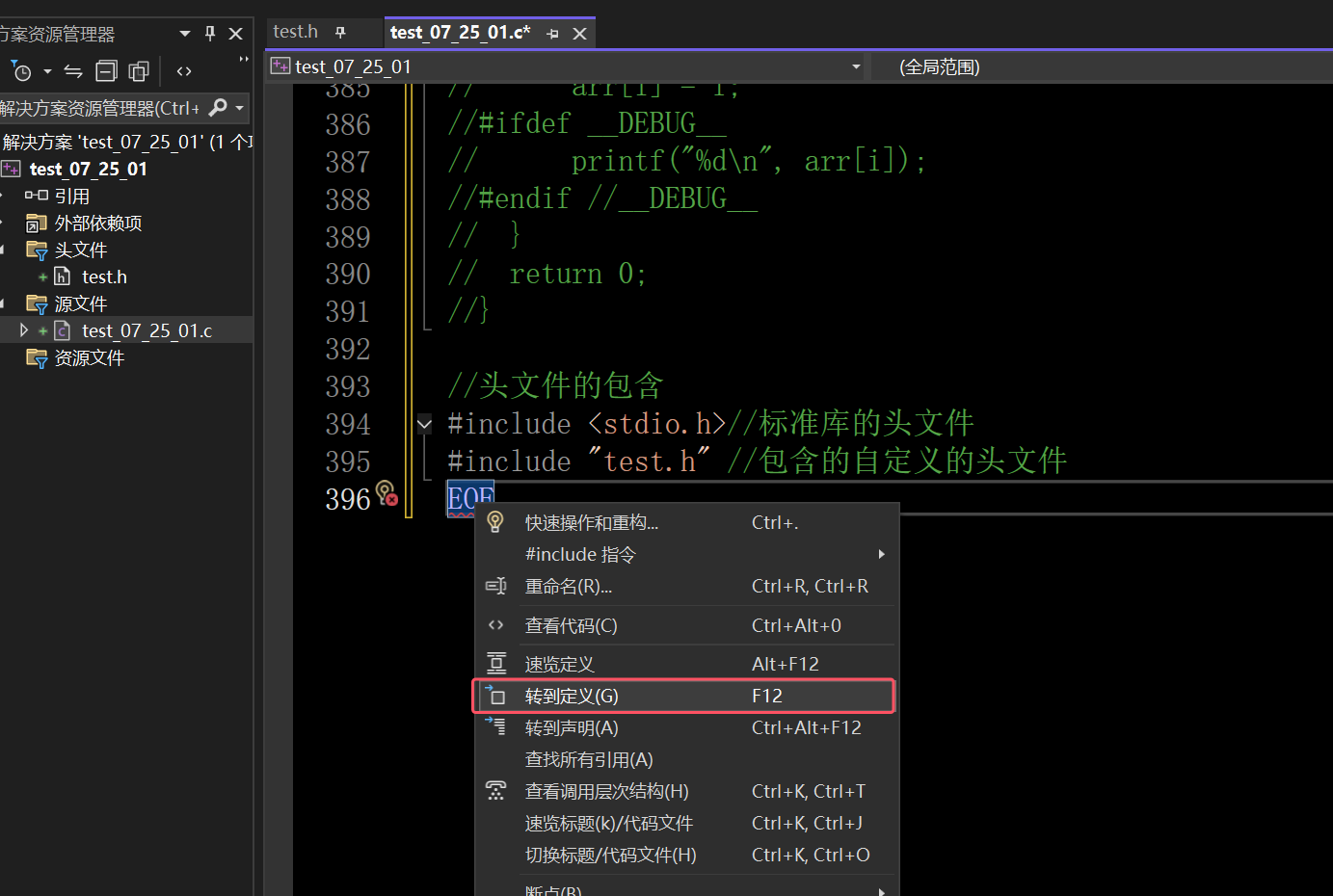The image size is (1333, 896).
Task: Choose 速览标题(k)/代码文件 from the context menu
Action: [687, 823]
